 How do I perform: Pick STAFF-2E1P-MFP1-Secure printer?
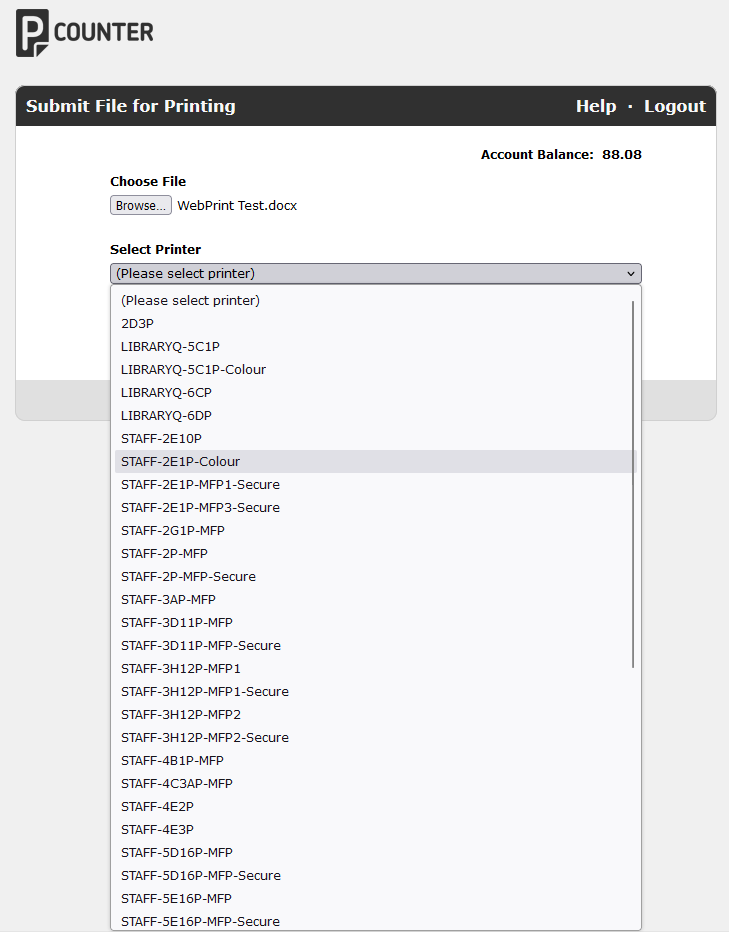(x=376, y=484)
